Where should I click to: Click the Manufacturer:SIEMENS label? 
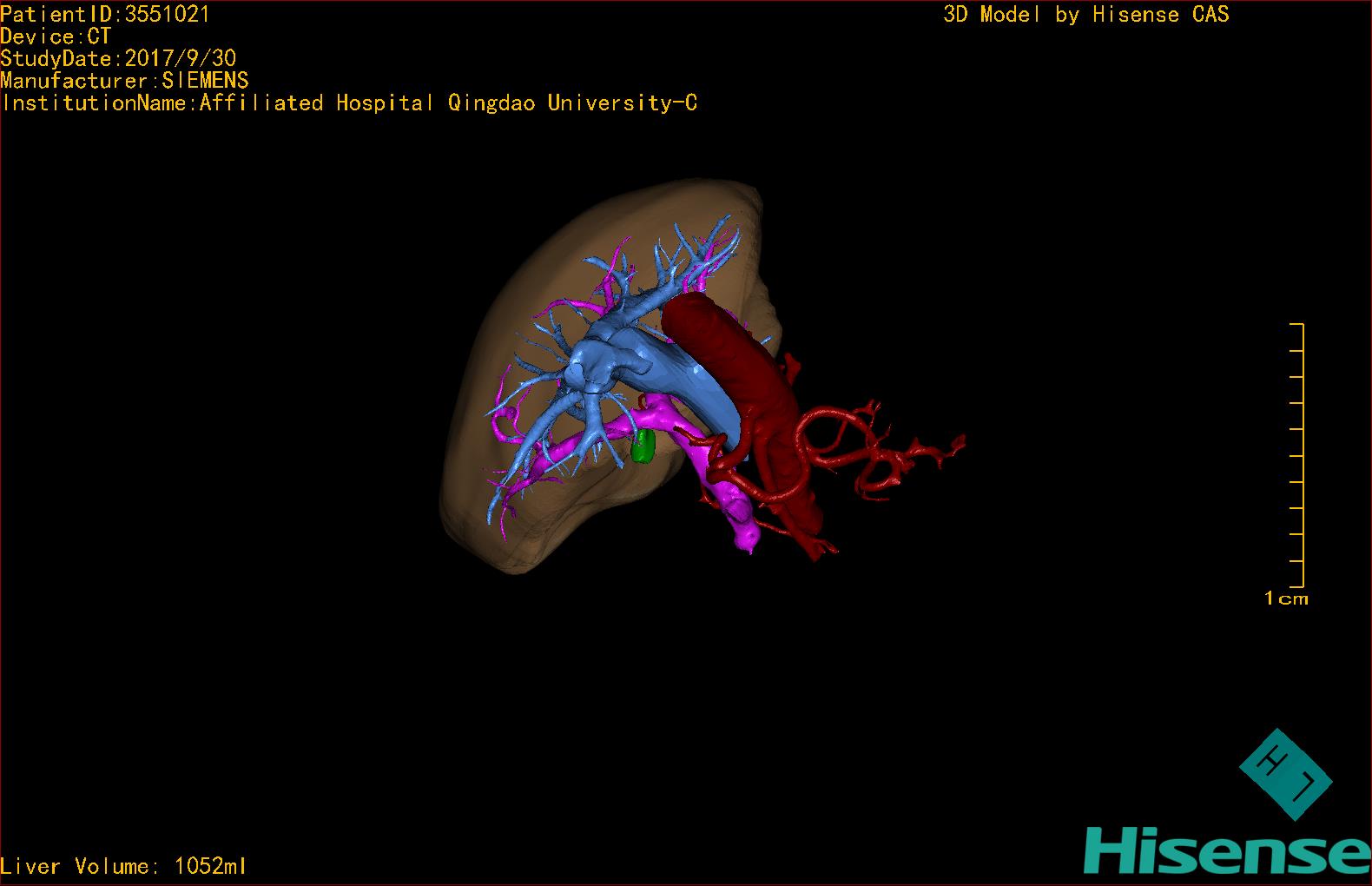[124, 81]
